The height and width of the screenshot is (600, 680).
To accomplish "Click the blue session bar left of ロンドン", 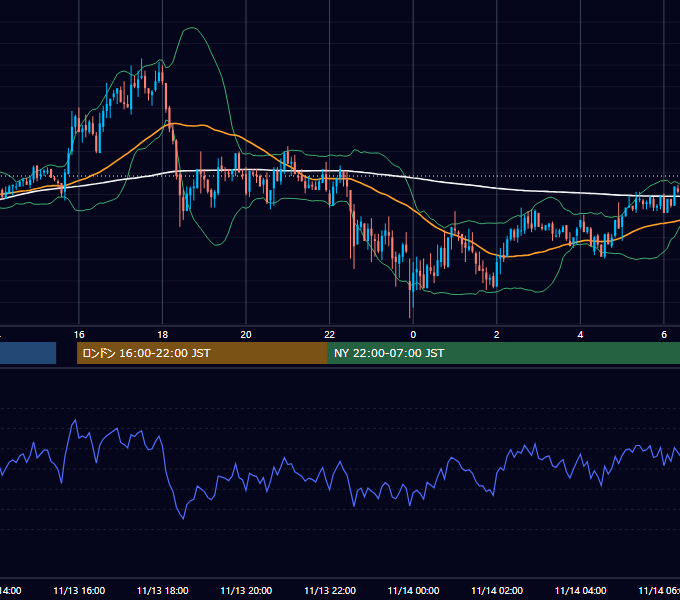I will point(28,353).
